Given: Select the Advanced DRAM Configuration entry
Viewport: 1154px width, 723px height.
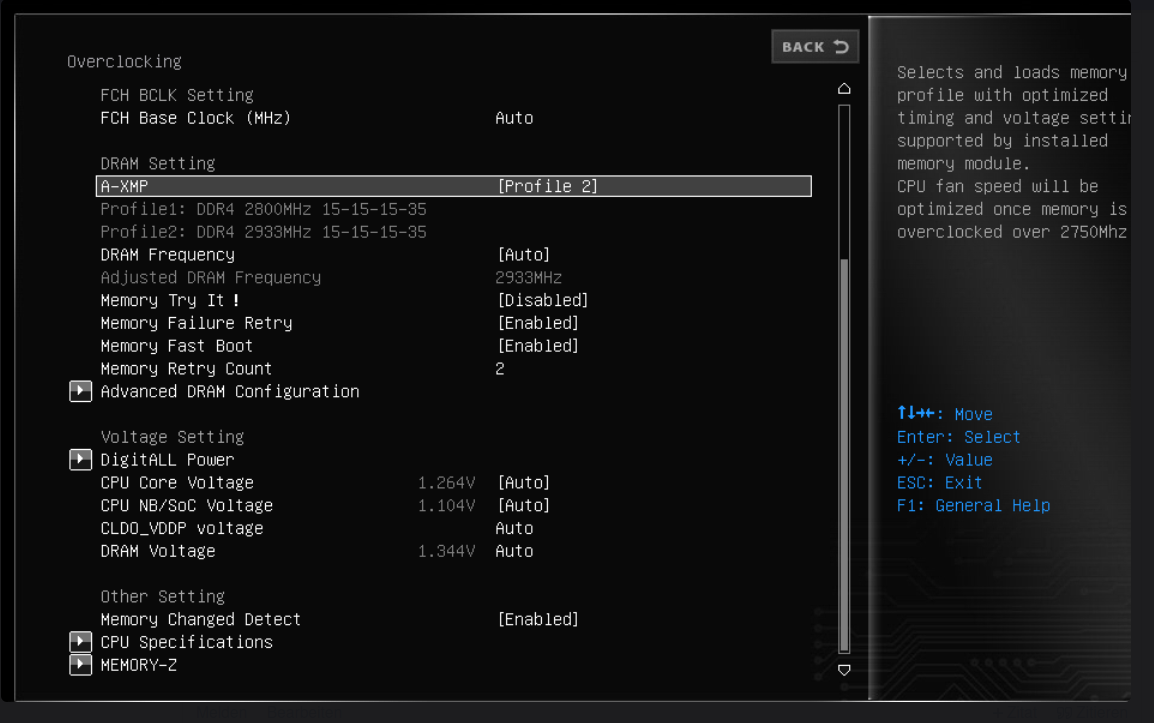Looking at the screenshot, I should coord(230,391).
